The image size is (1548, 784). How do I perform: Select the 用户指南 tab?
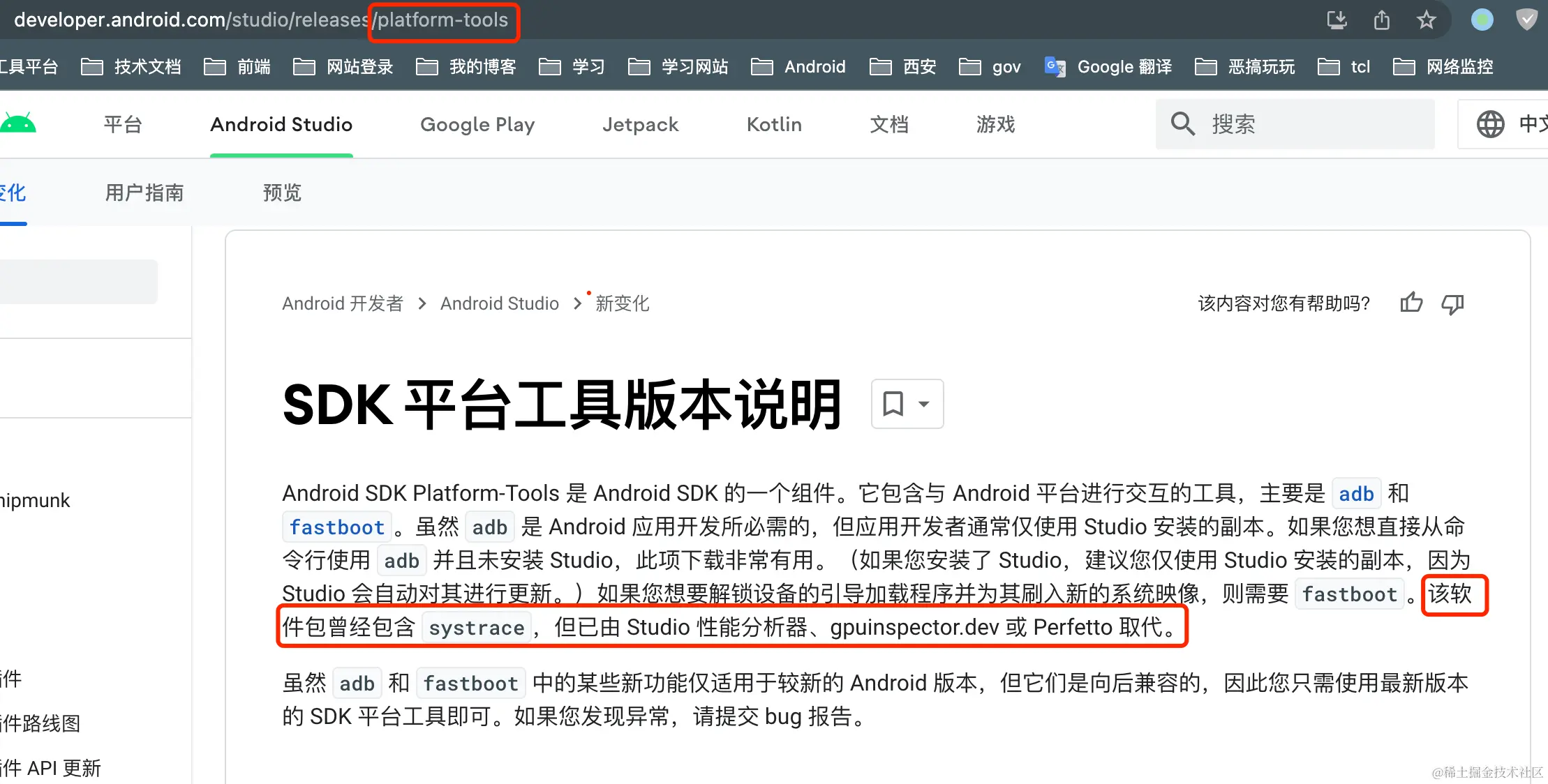(144, 193)
